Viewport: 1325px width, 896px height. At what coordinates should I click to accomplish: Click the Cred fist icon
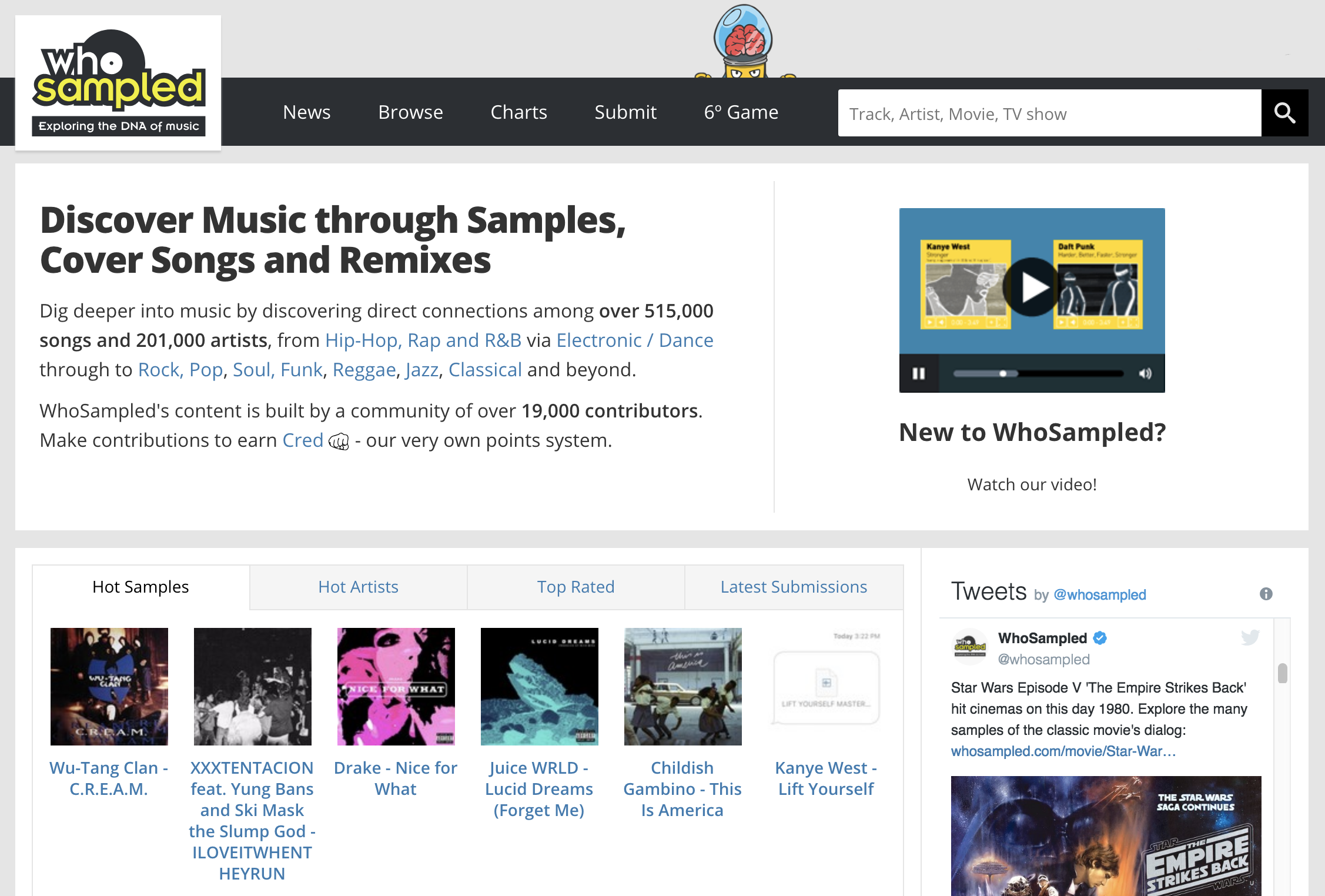tap(339, 441)
